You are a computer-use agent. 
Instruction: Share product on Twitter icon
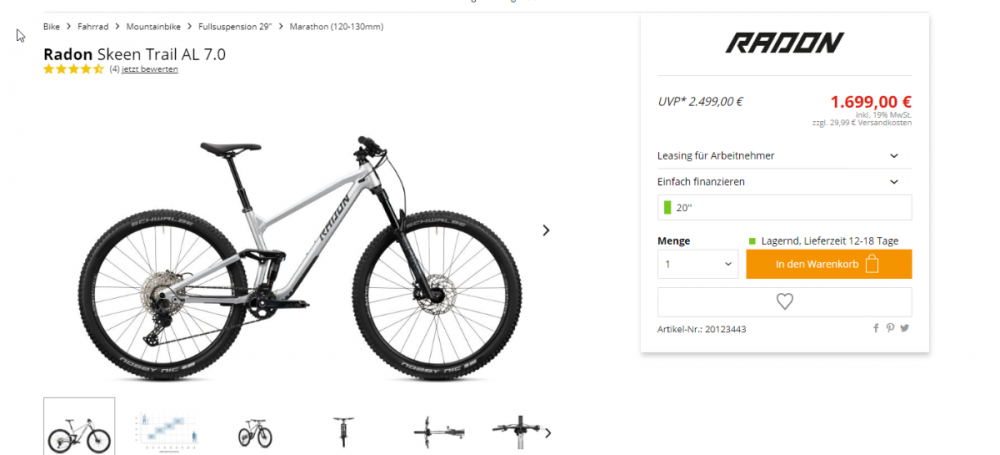point(905,328)
